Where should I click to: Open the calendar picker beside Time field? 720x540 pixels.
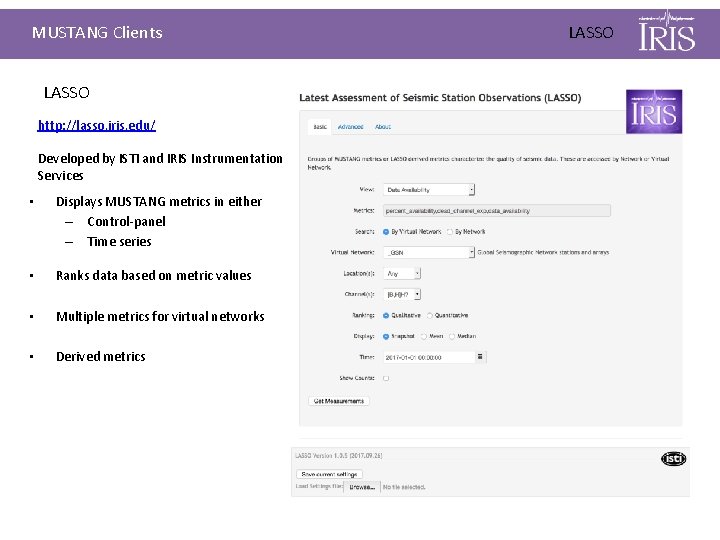(x=480, y=357)
